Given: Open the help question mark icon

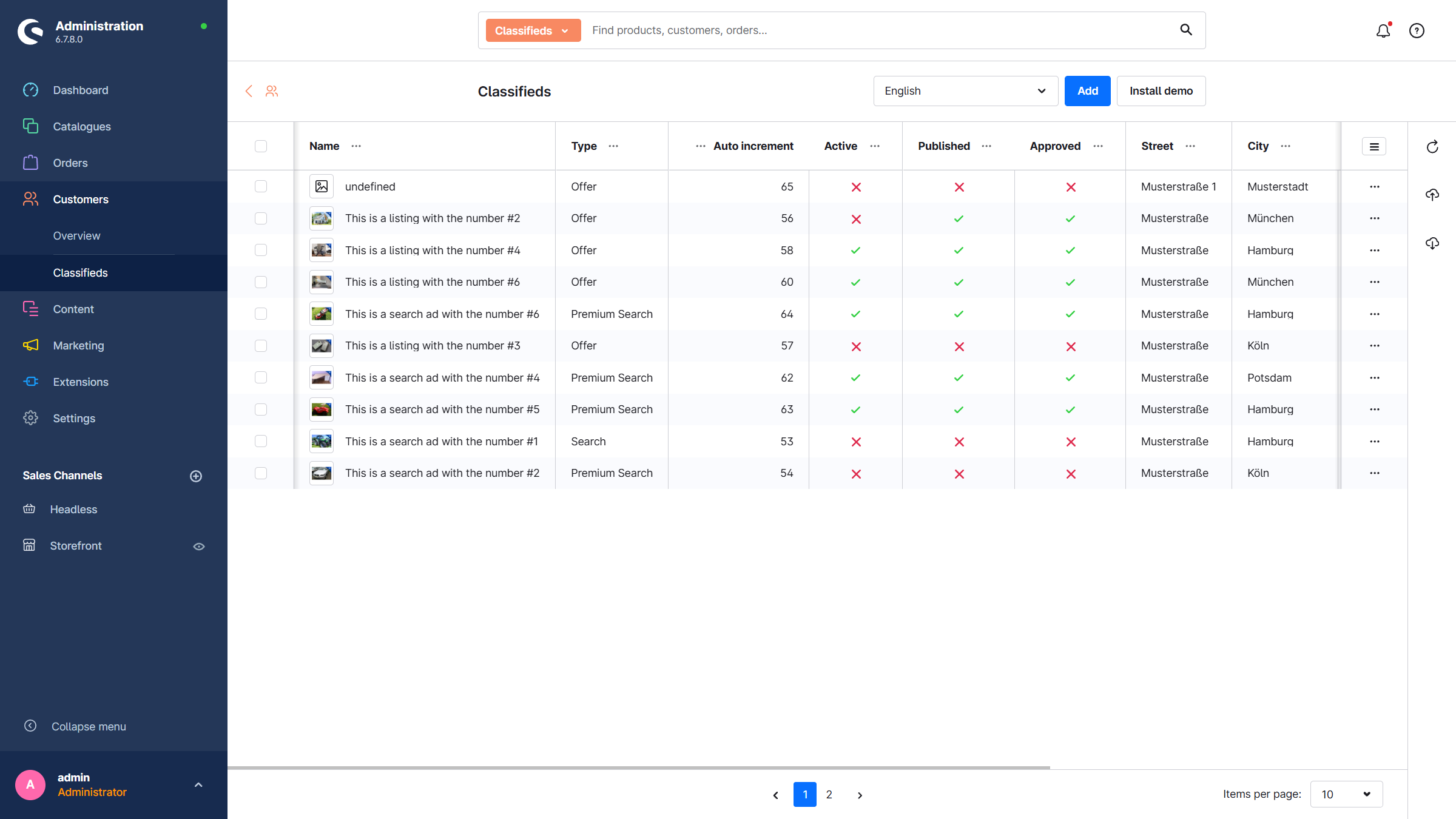Looking at the screenshot, I should (x=1417, y=31).
